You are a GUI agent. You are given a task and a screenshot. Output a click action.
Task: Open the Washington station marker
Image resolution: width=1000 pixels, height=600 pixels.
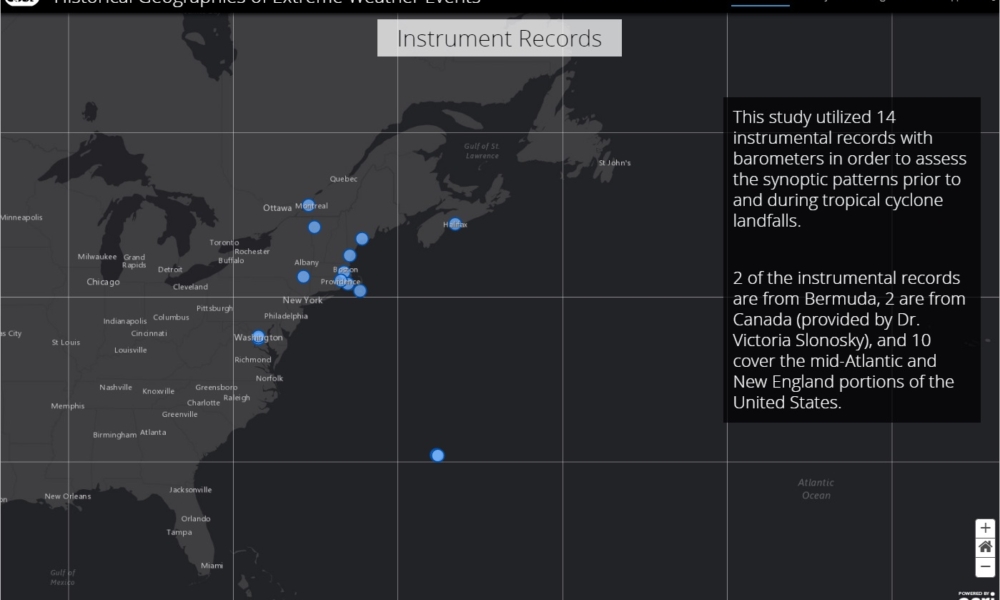click(x=258, y=337)
